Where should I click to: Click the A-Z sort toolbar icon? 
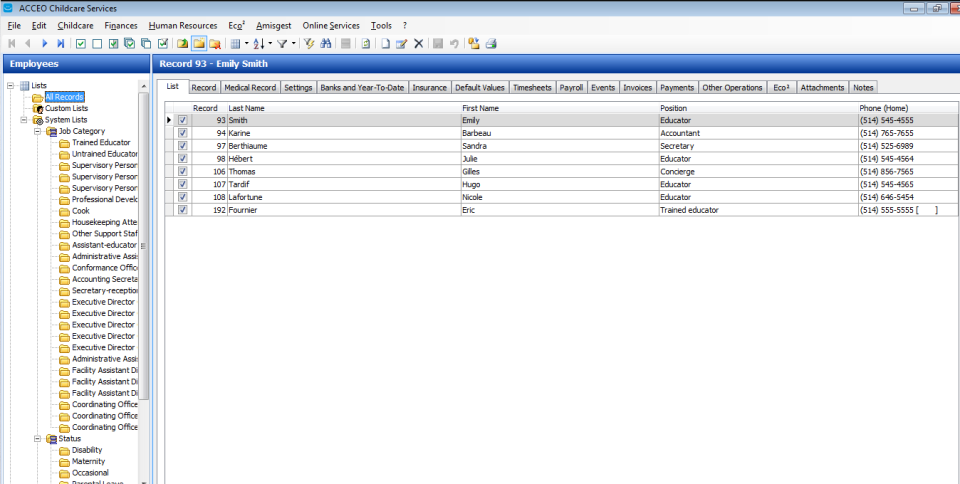[x=259, y=43]
